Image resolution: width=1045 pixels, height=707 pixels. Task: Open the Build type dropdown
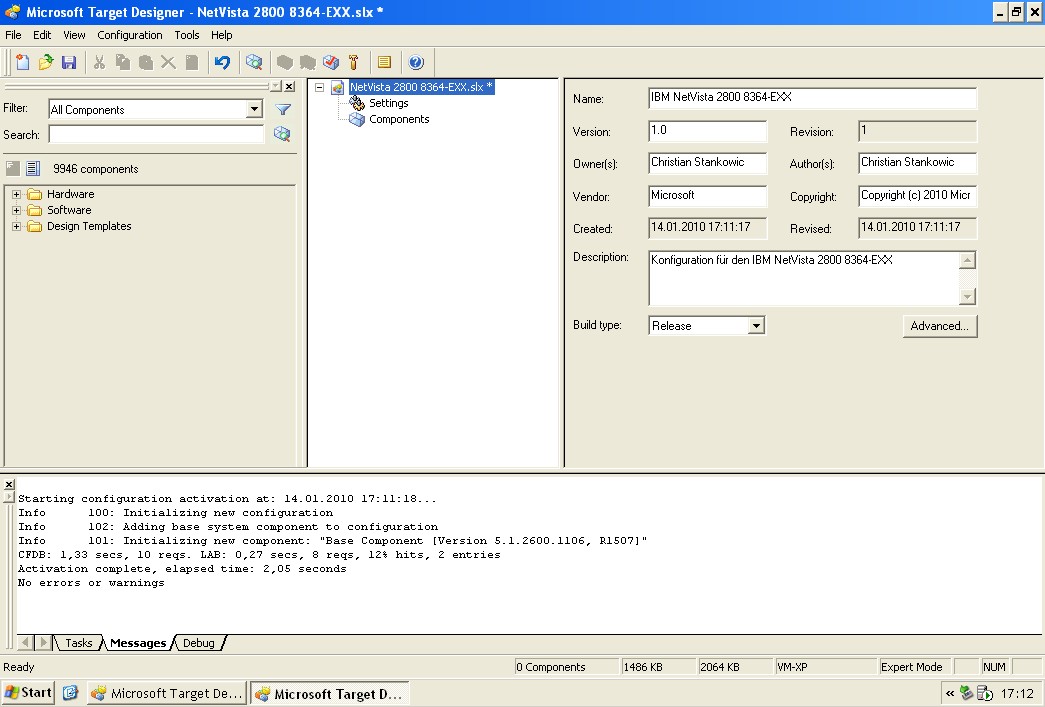point(756,326)
